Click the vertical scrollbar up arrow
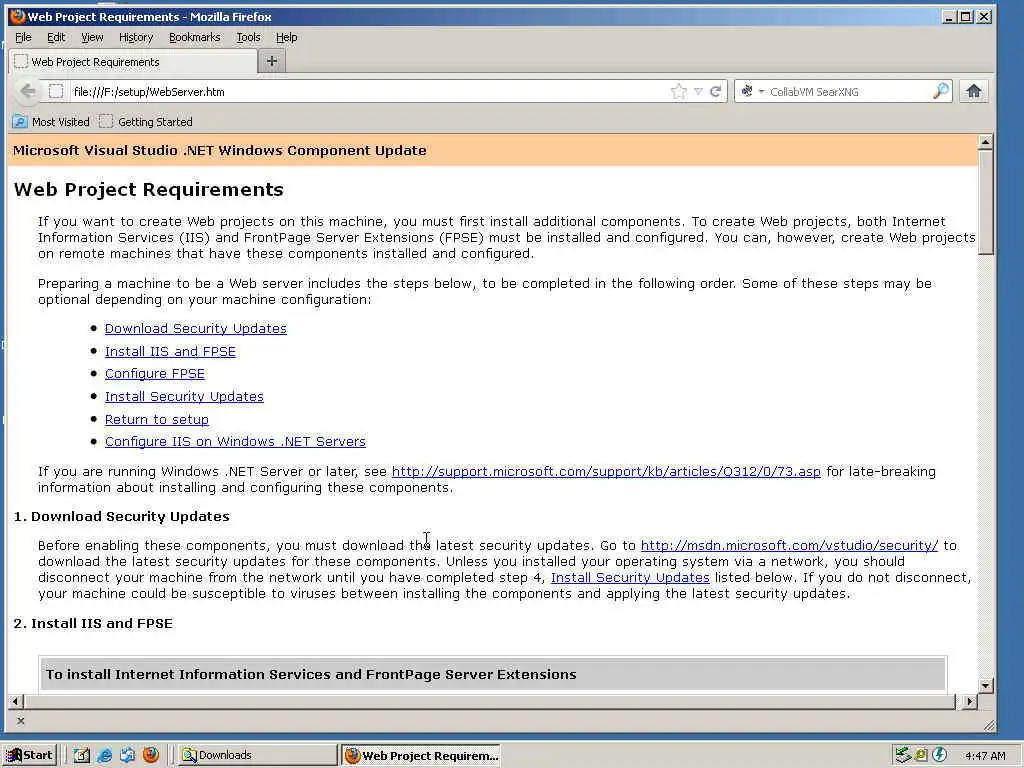 (985, 142)
